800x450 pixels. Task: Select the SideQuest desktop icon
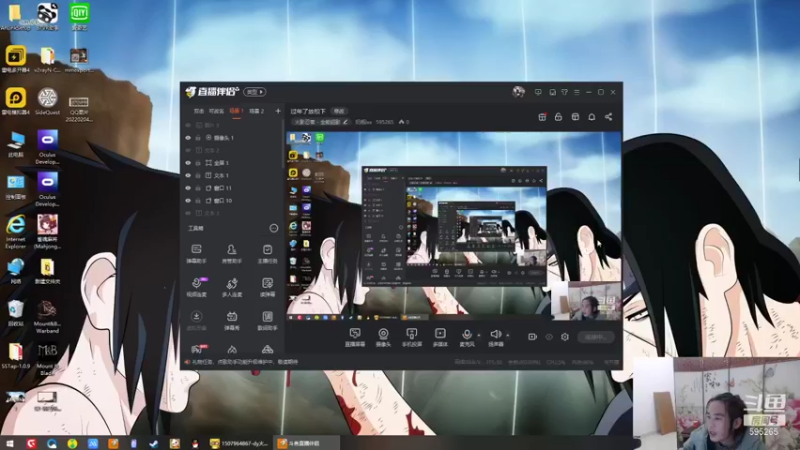[x=47, y=102]
